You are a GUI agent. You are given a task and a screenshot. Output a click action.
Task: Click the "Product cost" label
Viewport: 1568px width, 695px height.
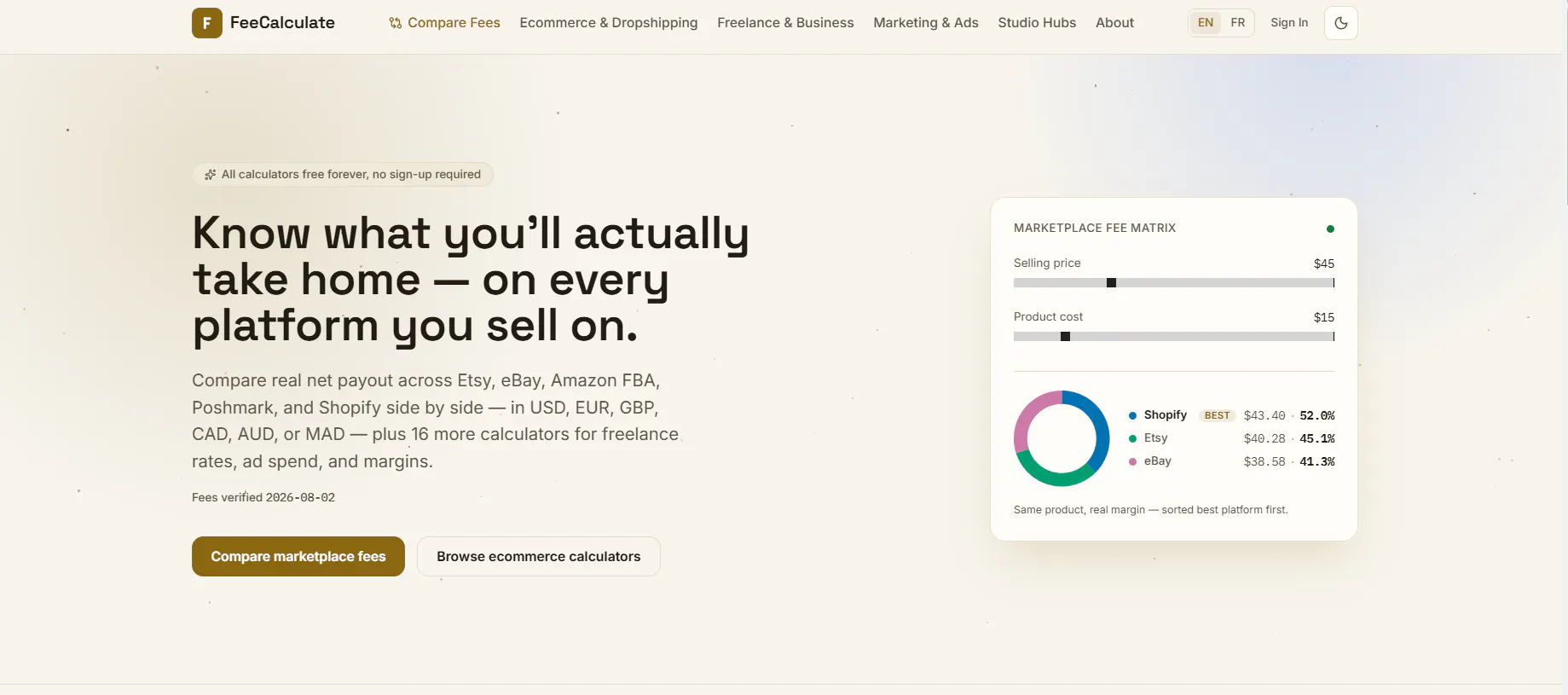[x=1048, y=316]
